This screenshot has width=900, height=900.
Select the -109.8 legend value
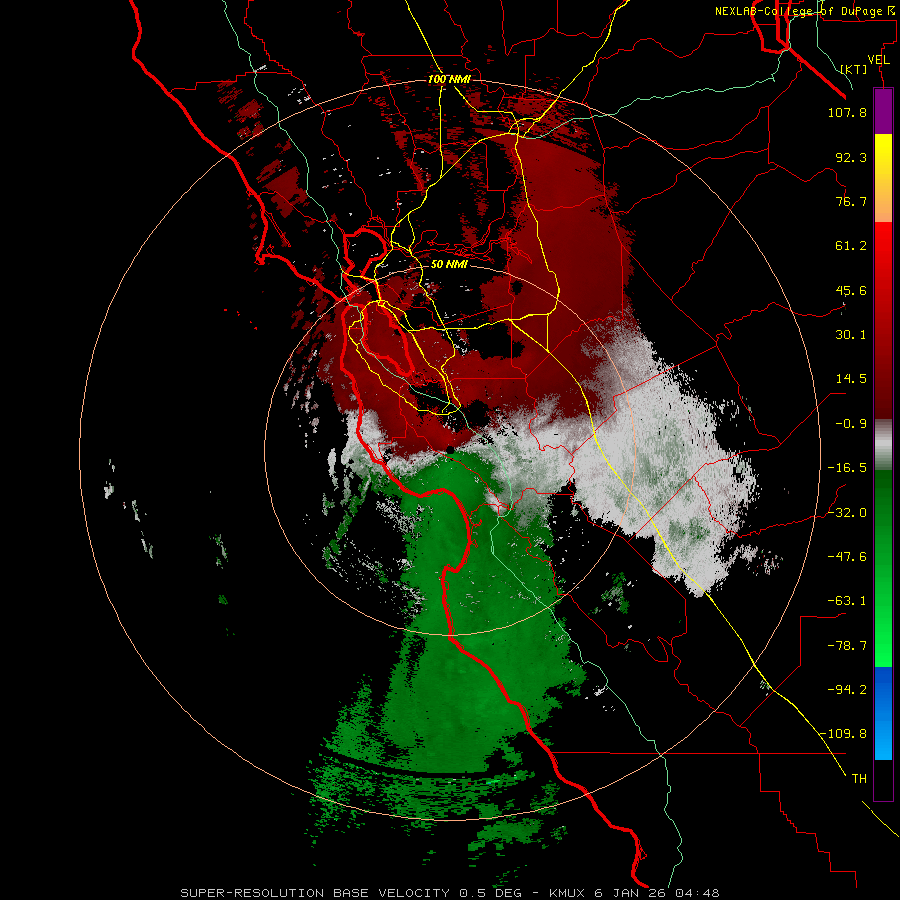pos(843,734)
